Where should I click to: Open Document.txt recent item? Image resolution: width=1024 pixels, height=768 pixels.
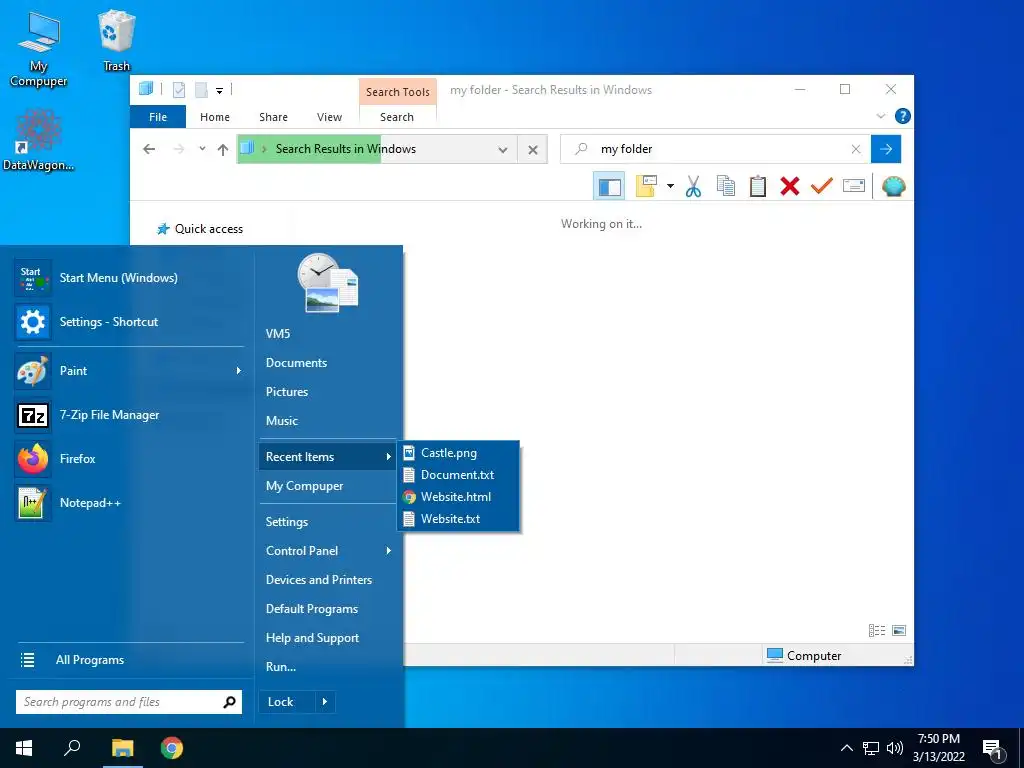(458, 475)
